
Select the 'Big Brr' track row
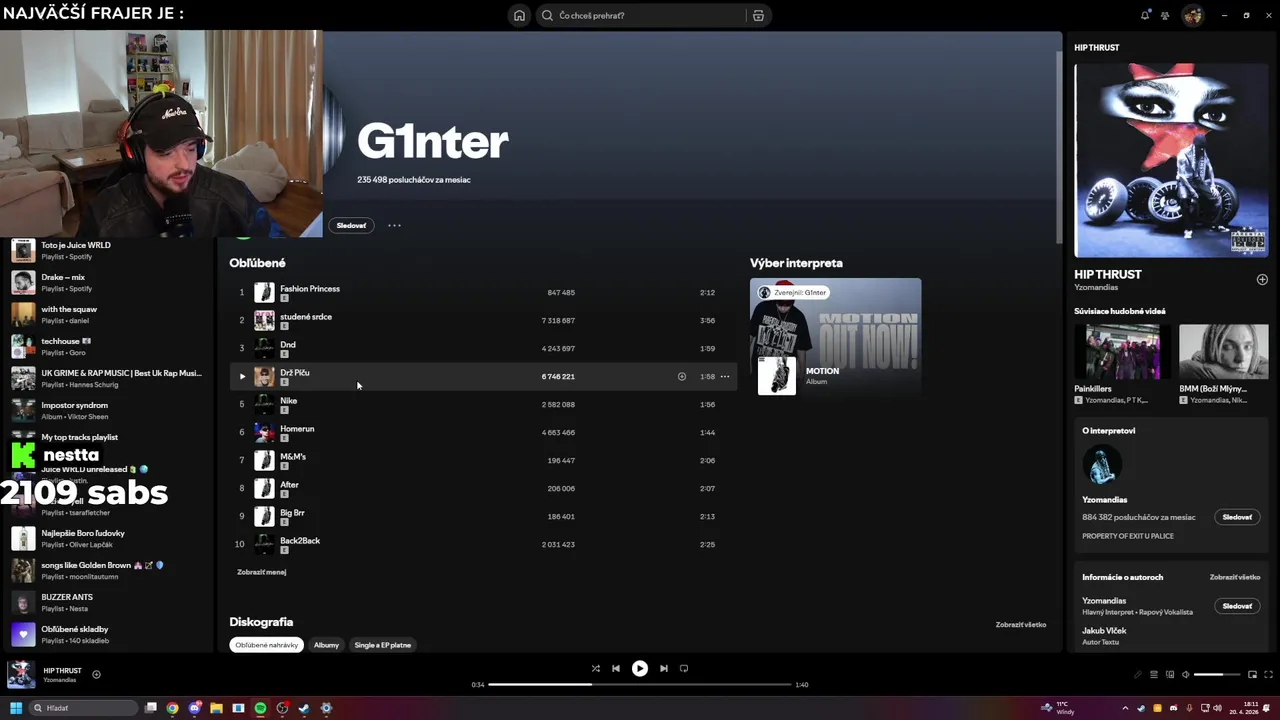pos(484,517)
